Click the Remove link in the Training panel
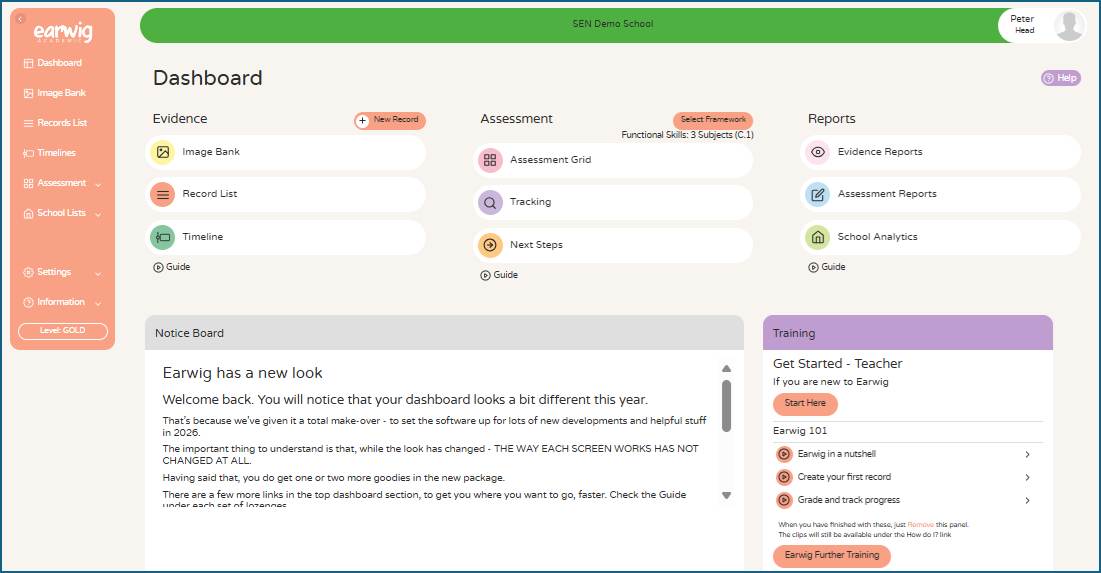This screenshot has height=573, width=1101. [921, 525]
